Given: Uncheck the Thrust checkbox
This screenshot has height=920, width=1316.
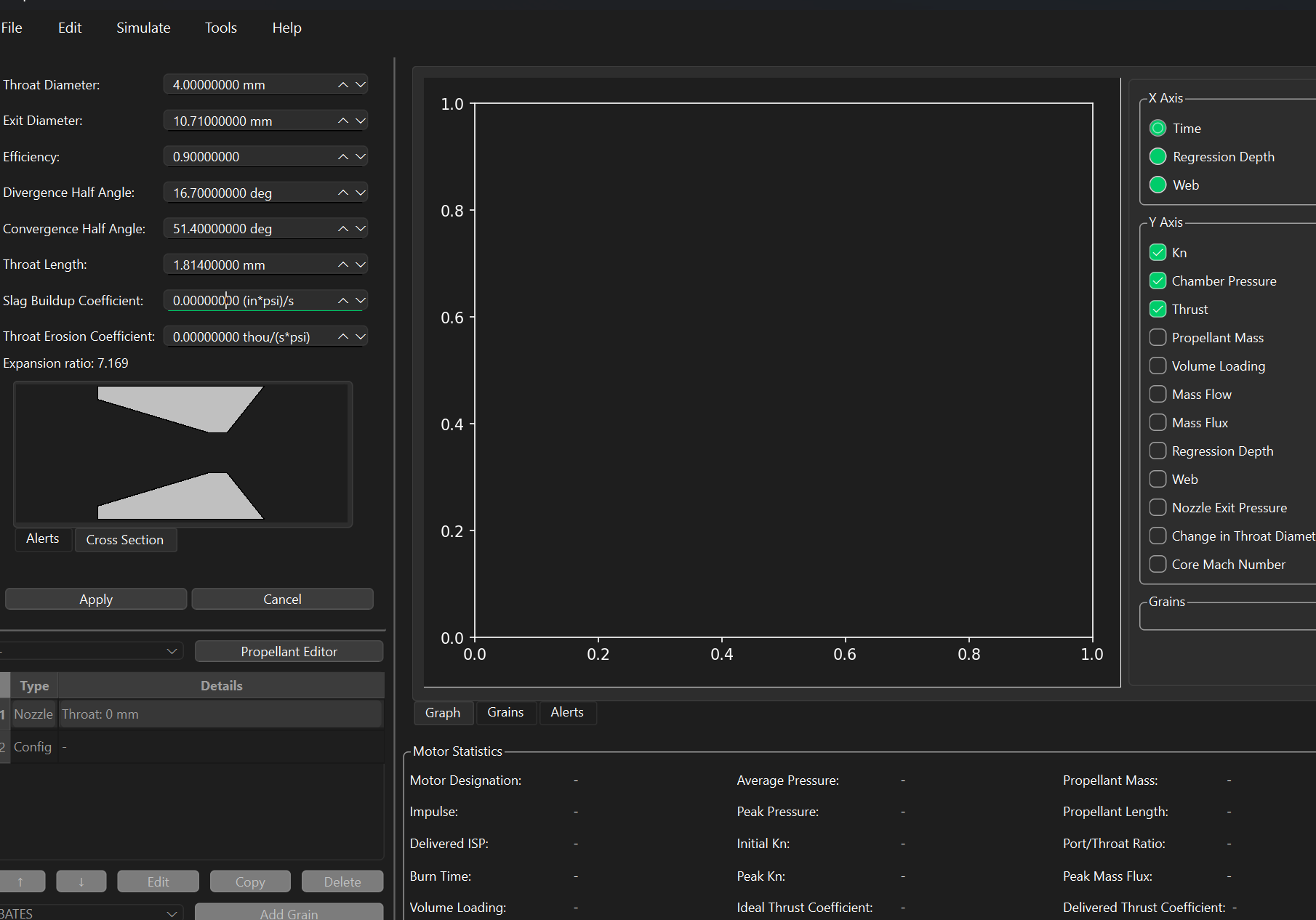Looking at the screenshot, I should coord(1157,310).
